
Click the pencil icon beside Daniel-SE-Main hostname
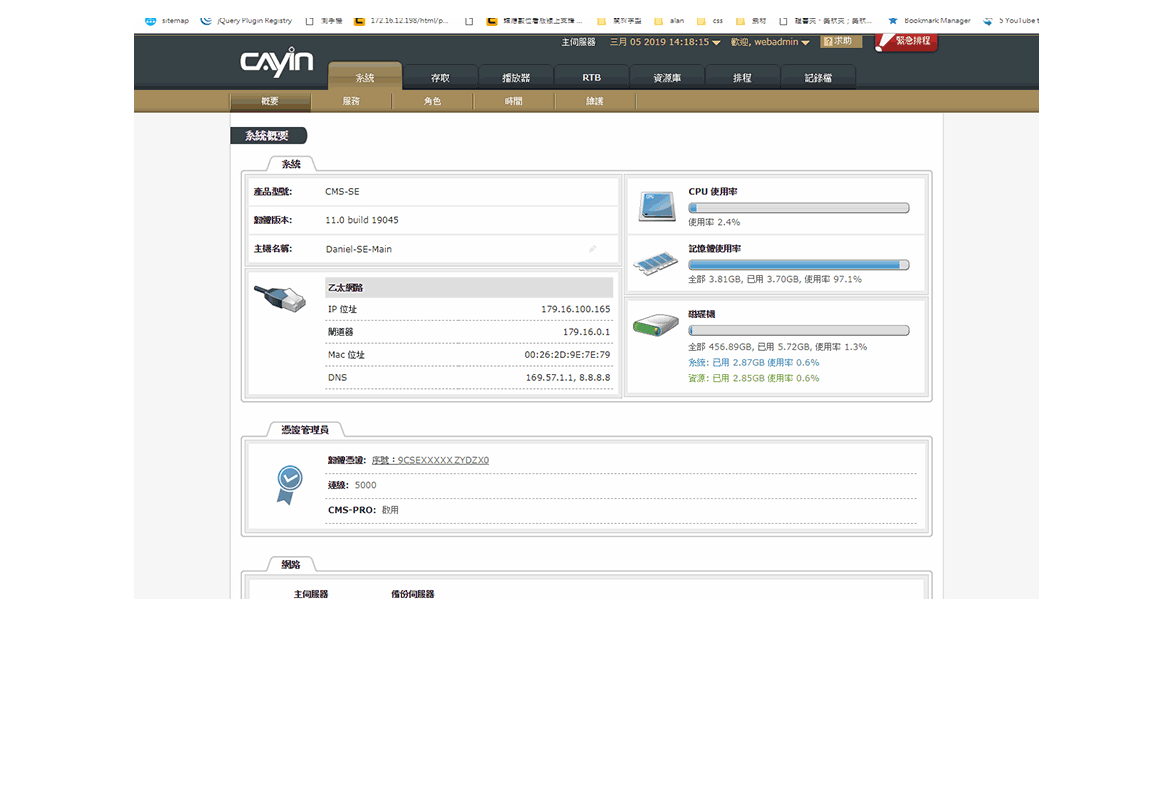[592, 249]
